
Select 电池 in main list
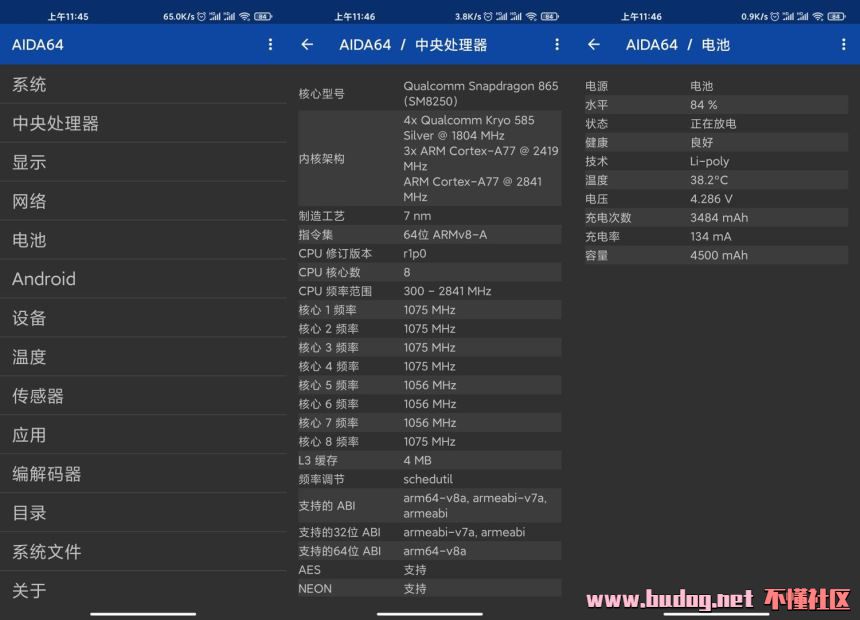click(143, 241)
